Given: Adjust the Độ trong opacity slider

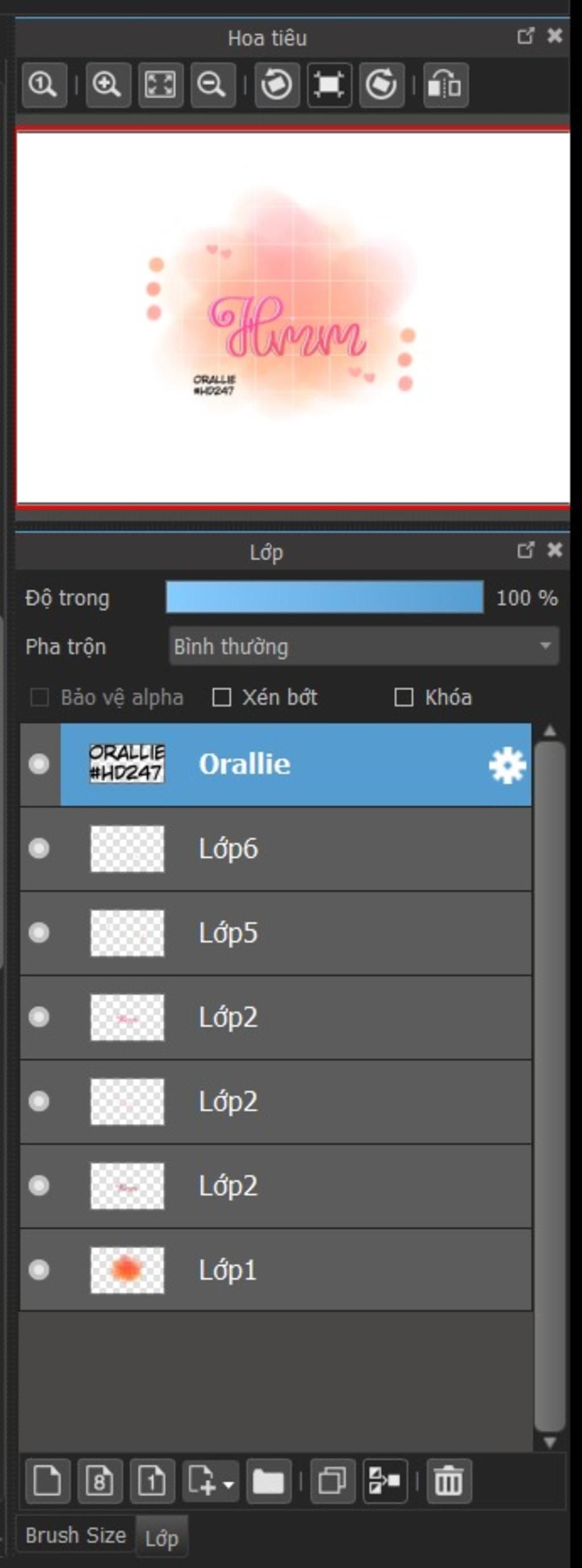Looking at the screenshot, I should click(x=325, y=597).
